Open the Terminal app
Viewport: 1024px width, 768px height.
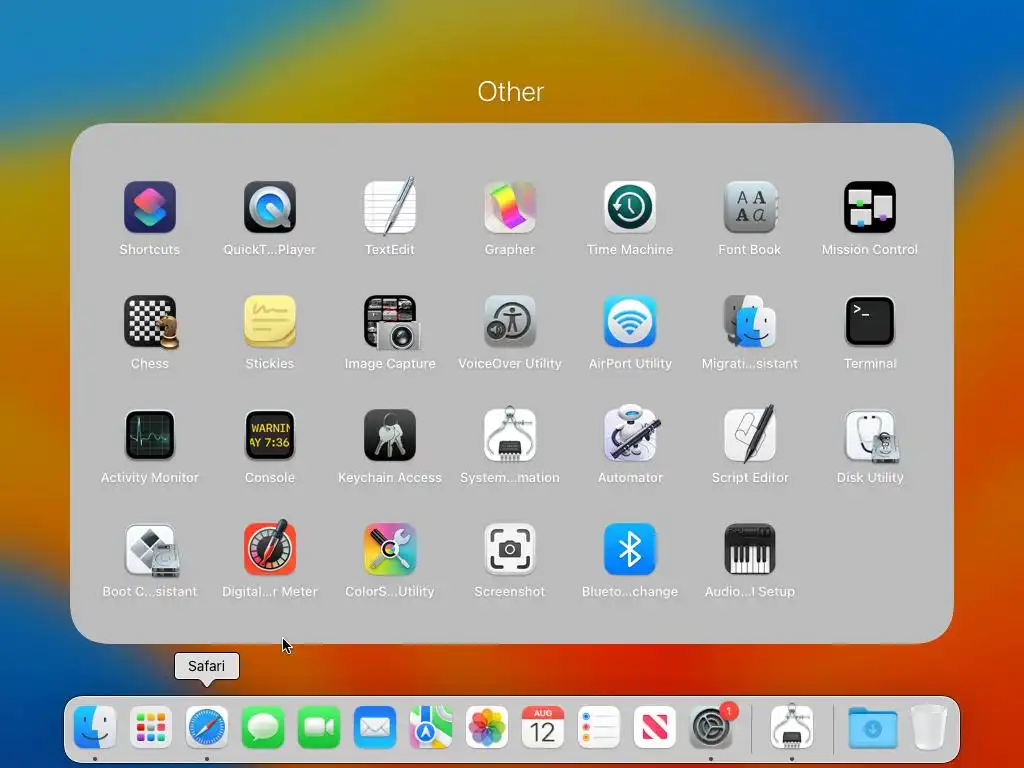point(870,321)
